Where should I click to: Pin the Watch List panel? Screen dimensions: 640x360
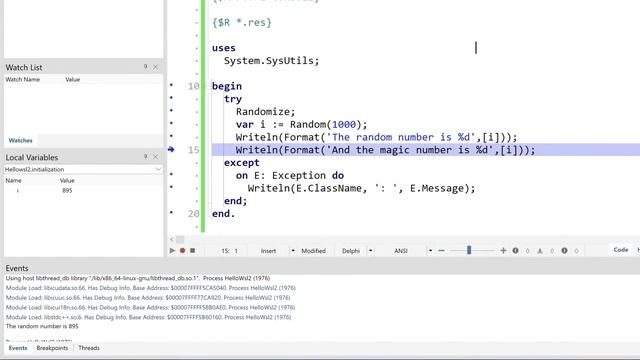coord(146,67)
